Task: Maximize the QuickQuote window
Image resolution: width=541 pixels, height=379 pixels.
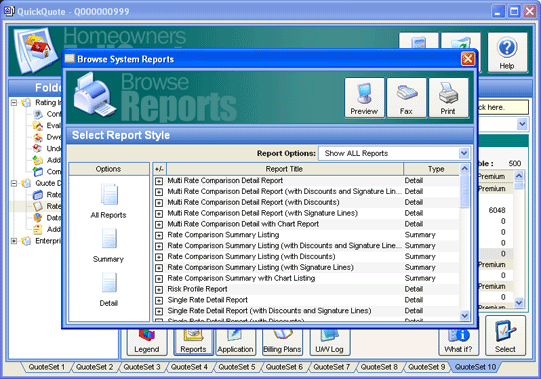Action: pos(514,11)
